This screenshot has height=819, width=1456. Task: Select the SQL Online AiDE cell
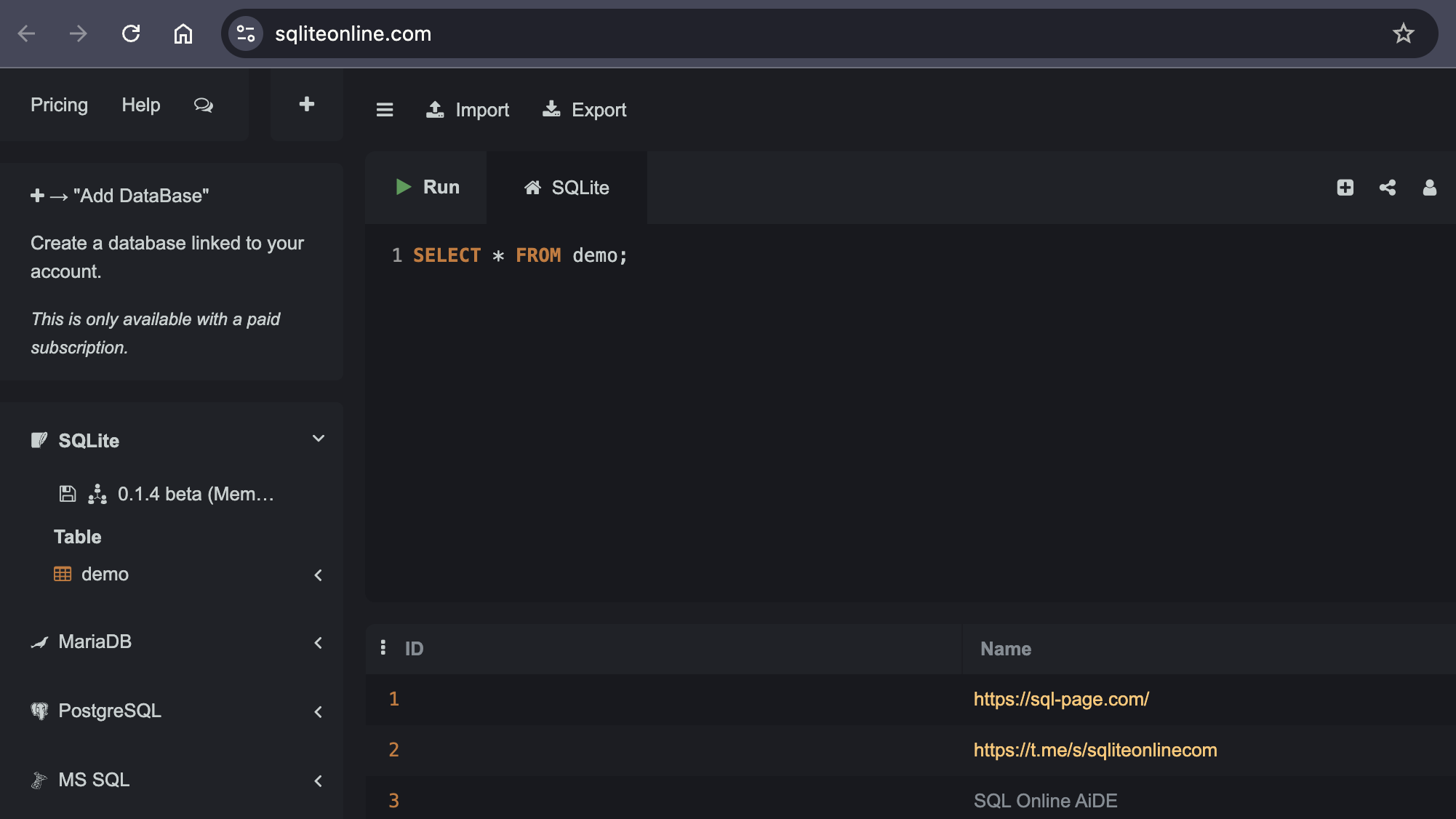coord(1045,801)
